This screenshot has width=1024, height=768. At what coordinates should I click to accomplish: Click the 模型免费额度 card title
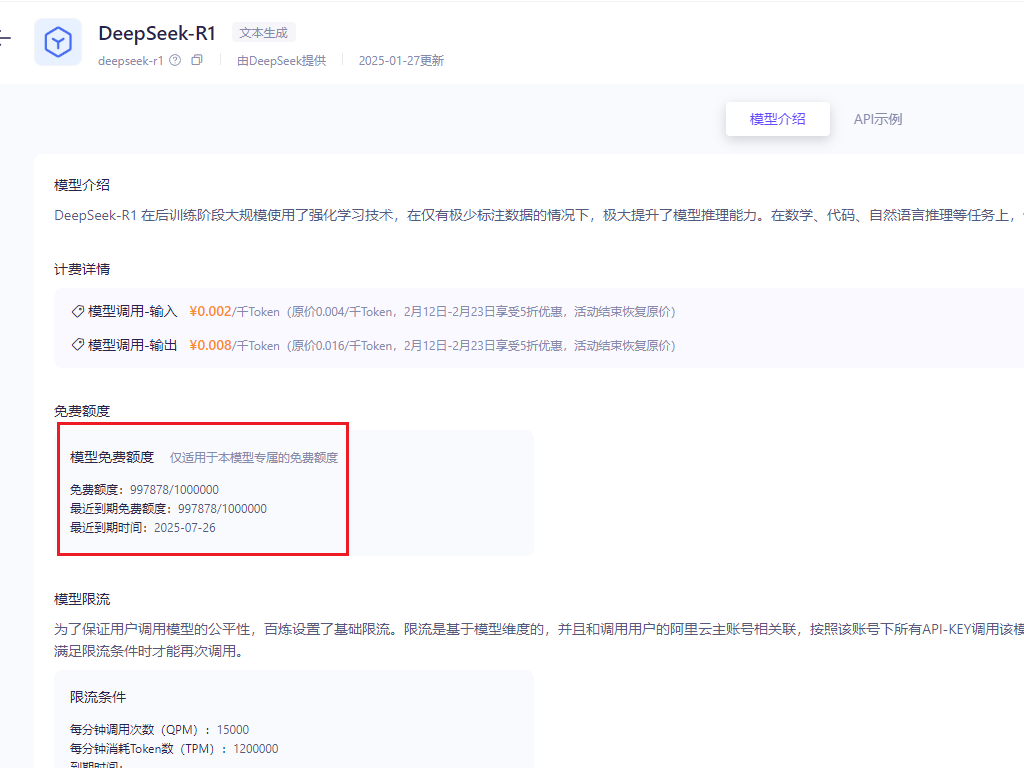click(x=112, y=457)
